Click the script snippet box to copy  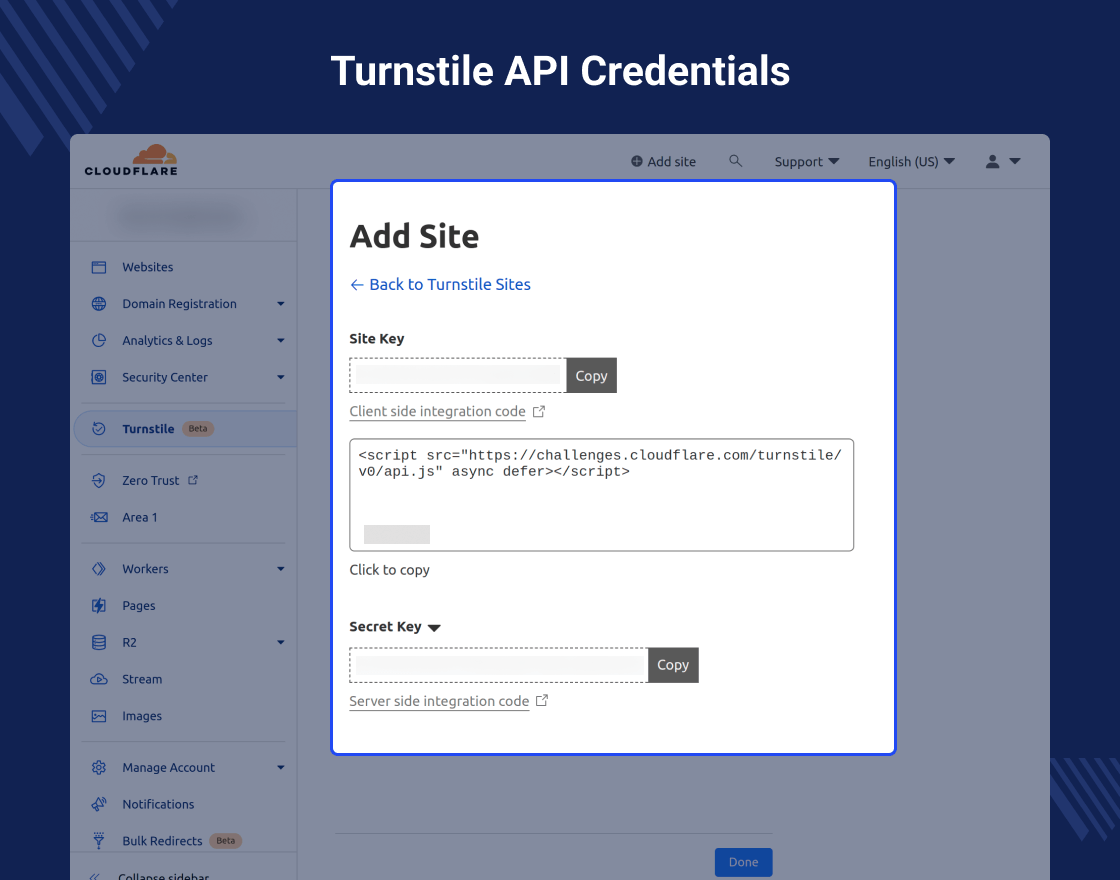pyautogui.click(x=601, y=495)
